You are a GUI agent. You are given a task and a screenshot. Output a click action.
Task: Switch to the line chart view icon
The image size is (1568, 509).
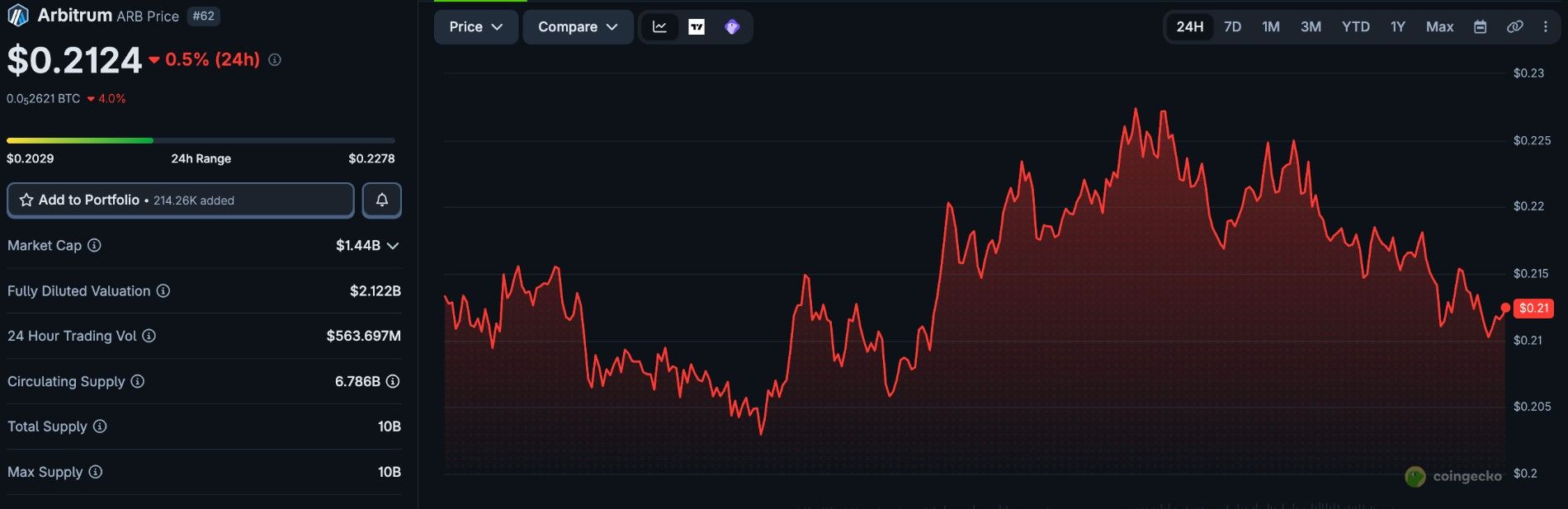(x=659, y=27)
